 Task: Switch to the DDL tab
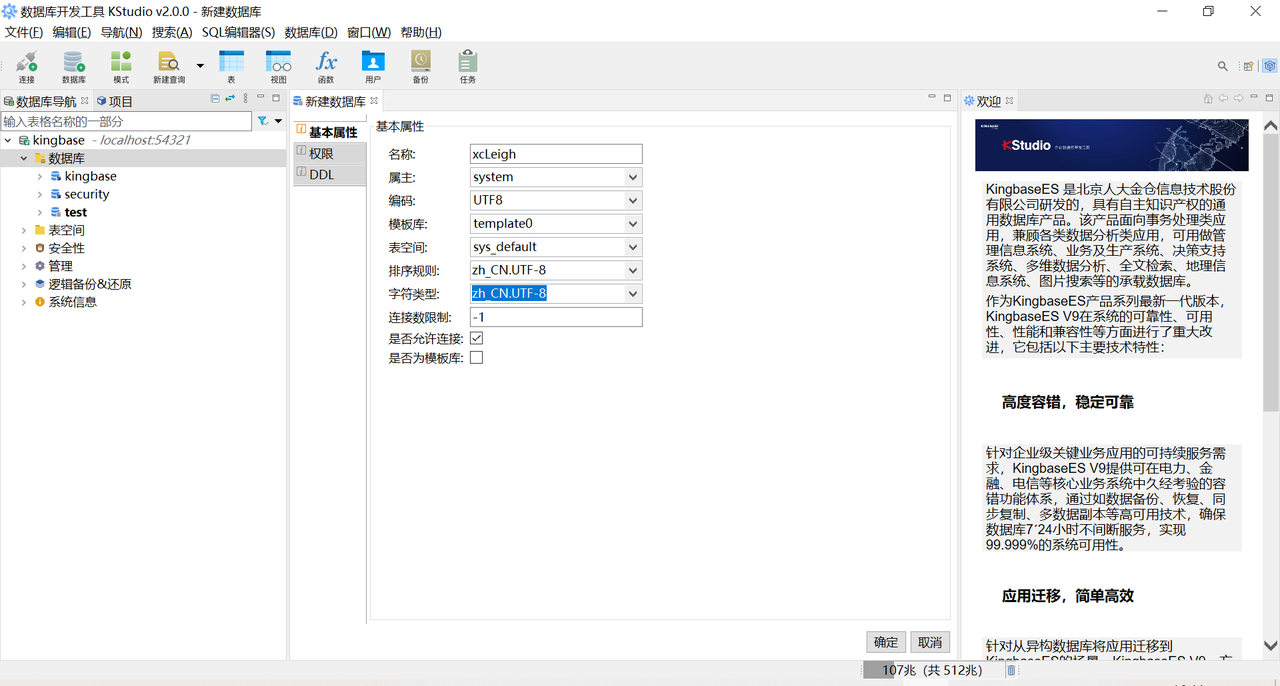coord(330,174)
